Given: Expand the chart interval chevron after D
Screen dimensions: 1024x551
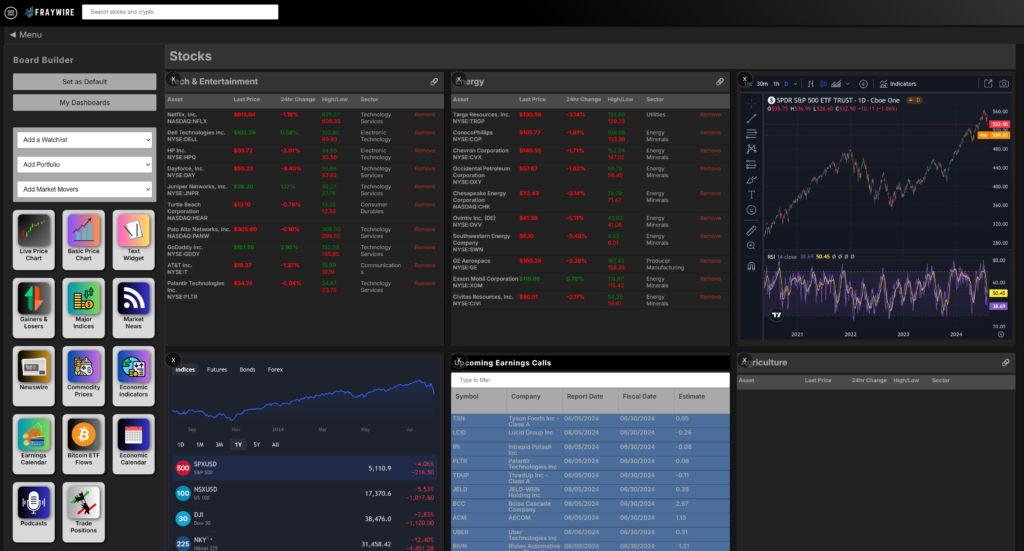Looking at the screenshot, I should click(795, 84).
